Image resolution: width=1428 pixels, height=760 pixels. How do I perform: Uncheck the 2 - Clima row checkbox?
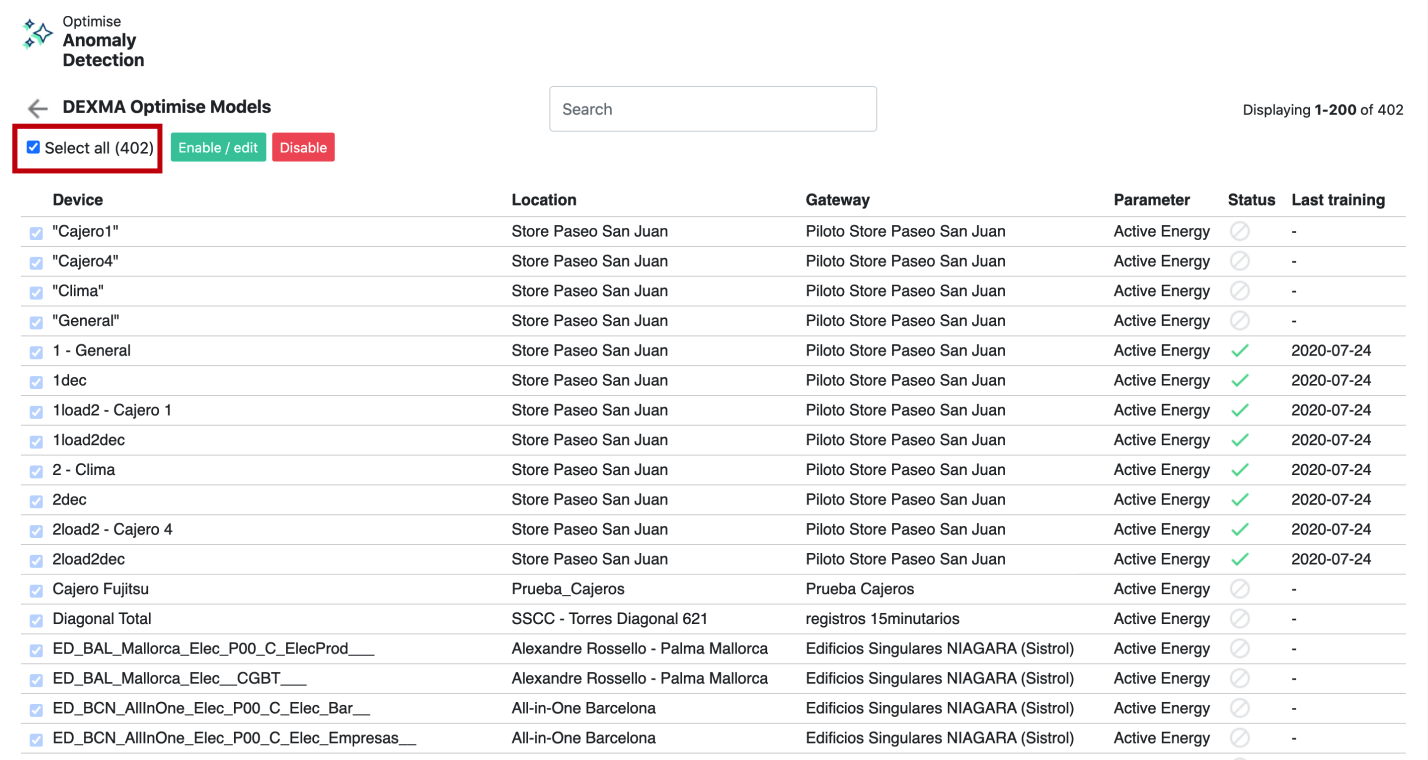coord(36,471)
